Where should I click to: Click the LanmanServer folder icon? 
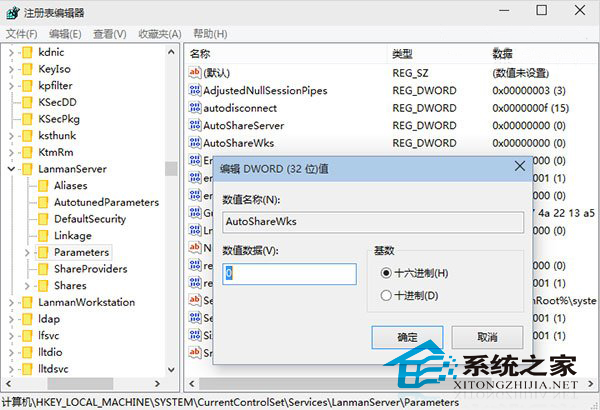[27, 169]
